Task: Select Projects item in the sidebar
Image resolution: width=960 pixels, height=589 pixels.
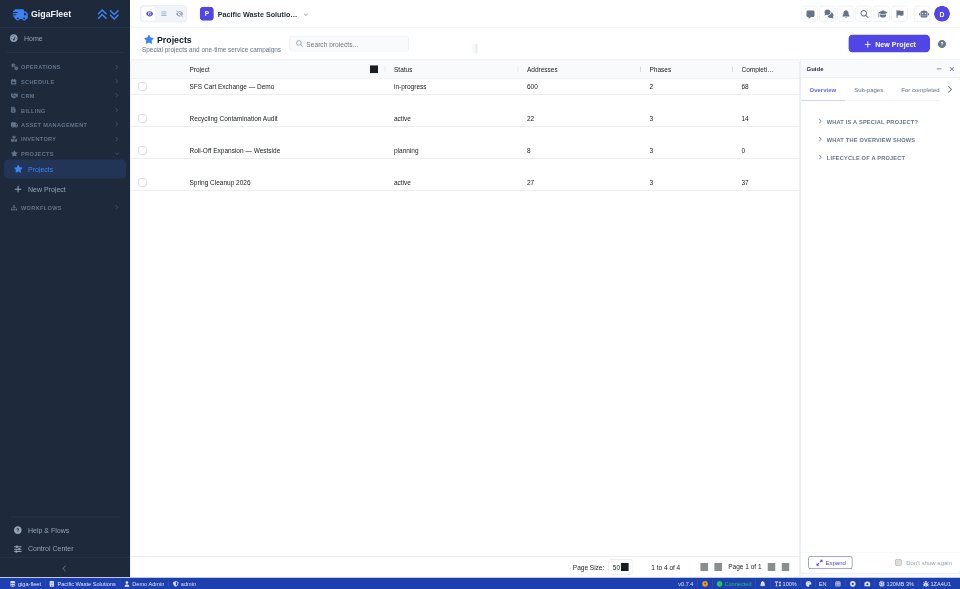Action: click(65, 169)
